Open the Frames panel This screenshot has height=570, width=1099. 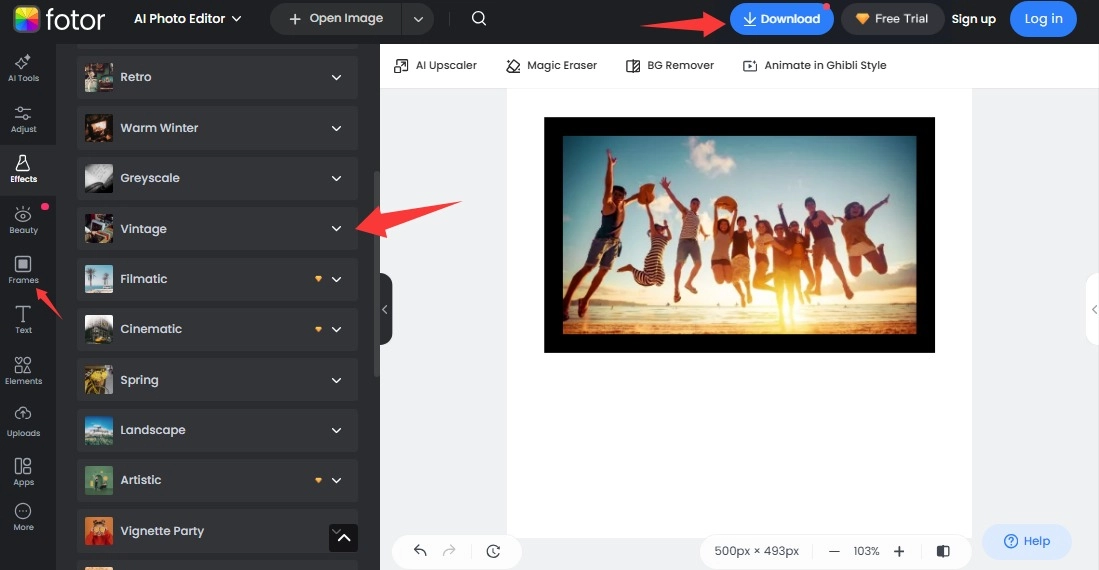click(x=23, y=269)
